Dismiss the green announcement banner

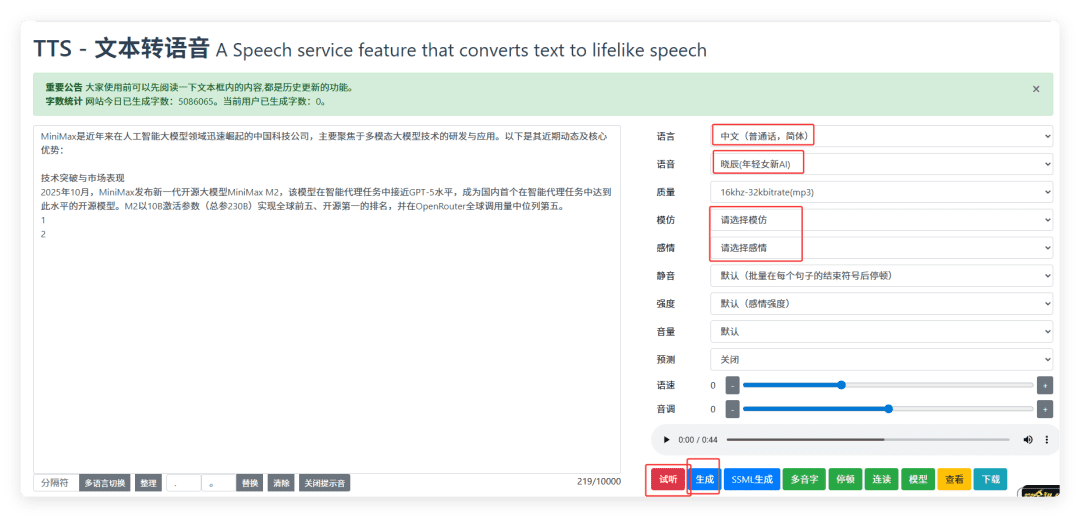click(1036, 89)
